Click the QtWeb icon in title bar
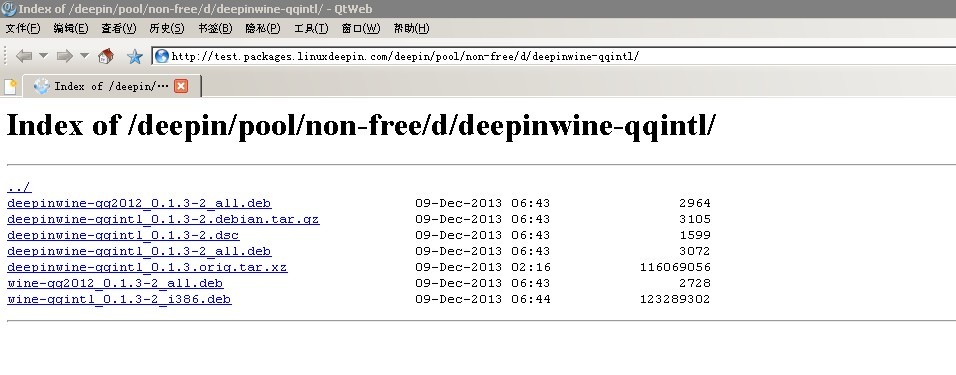The width and height of the screenshot is (956, 375). coord(9,9)
